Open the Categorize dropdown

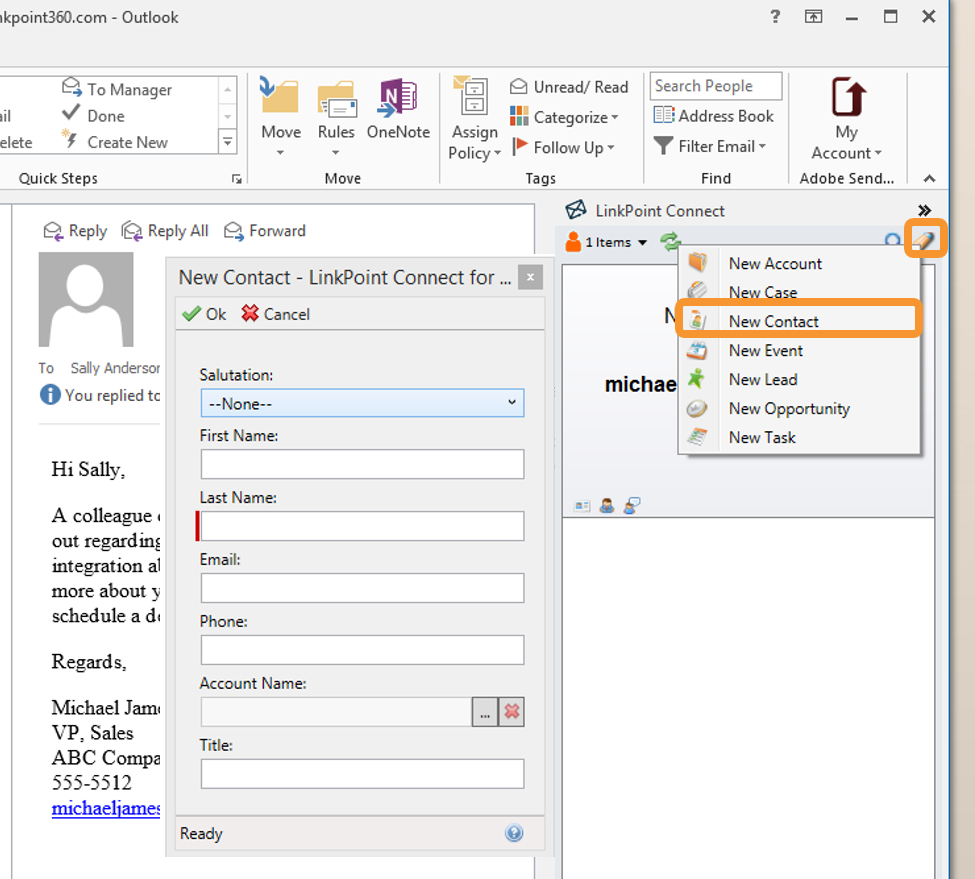pyautogui.click(x=564, y=117)
